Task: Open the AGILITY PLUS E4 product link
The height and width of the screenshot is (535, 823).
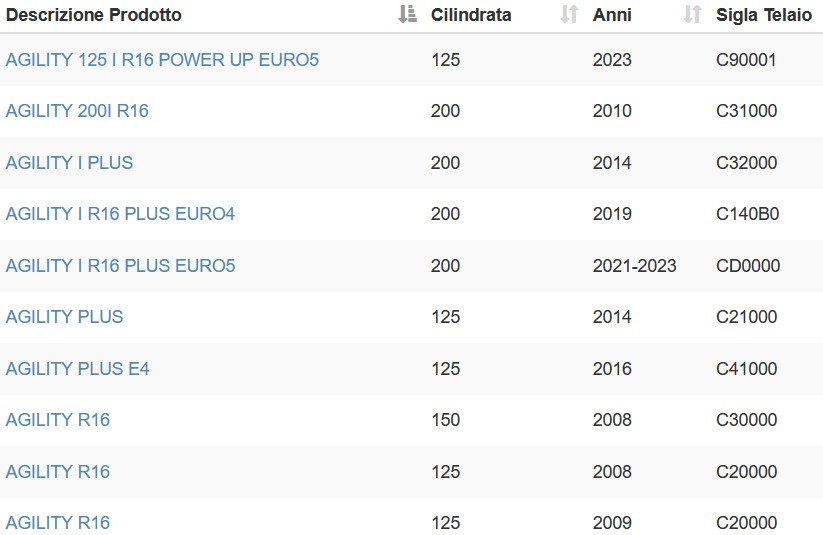Action: tap(77, 369)
